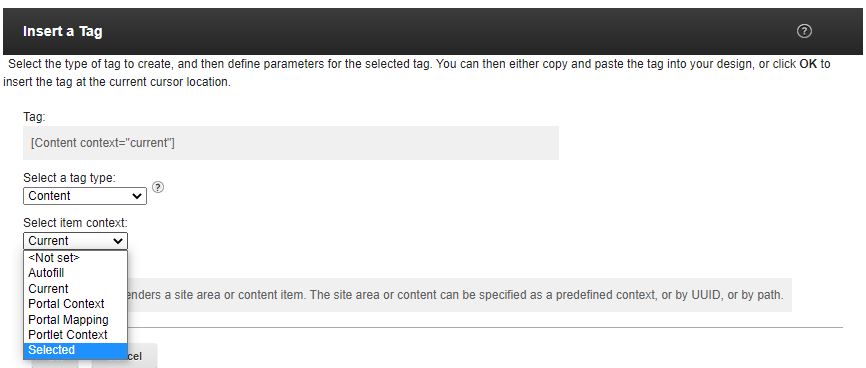Open the Select a tag type dropdown showing Content
Viewport: 866px width, 368px height.
pos(85,196)
